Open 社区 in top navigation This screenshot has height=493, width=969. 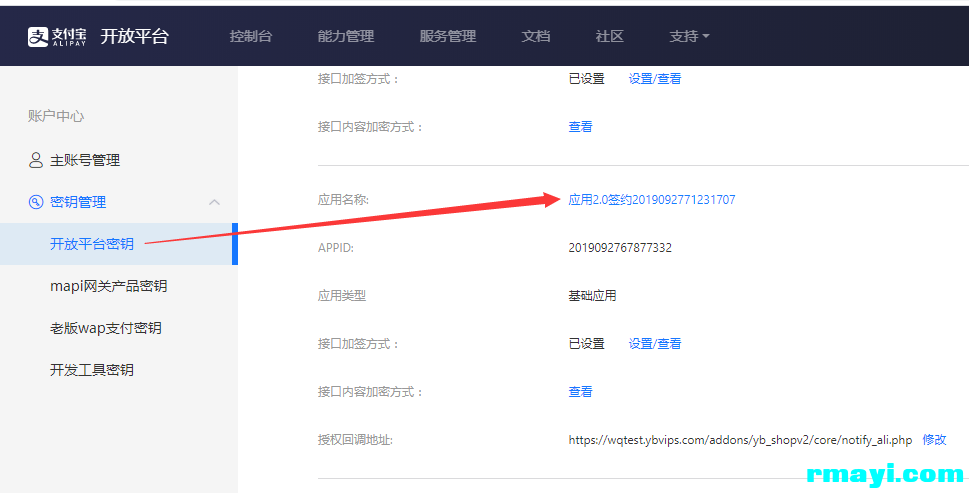[x=609, y=36]
